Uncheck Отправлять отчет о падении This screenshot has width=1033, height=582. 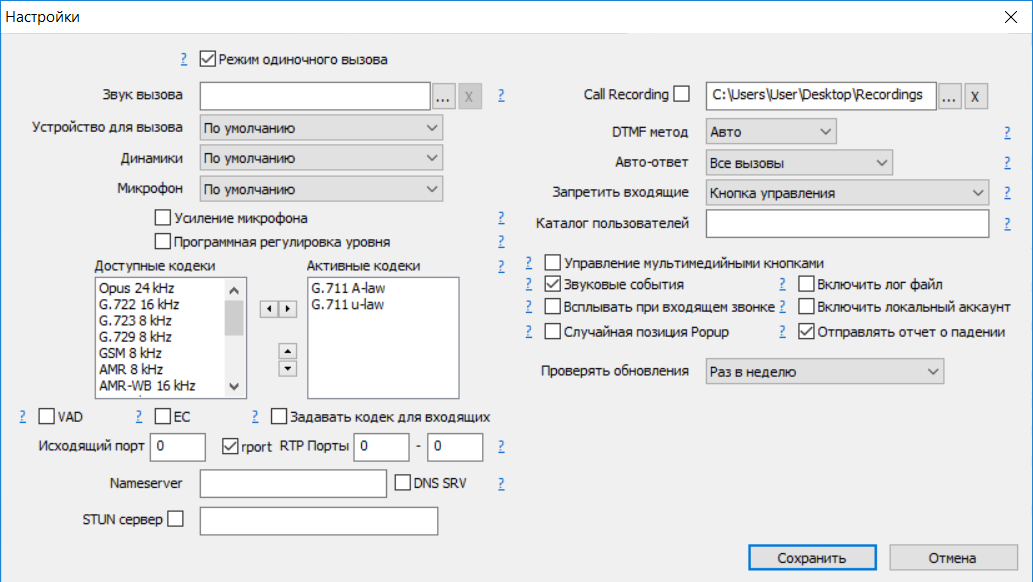pyautogui.click(x=807, y=332)
